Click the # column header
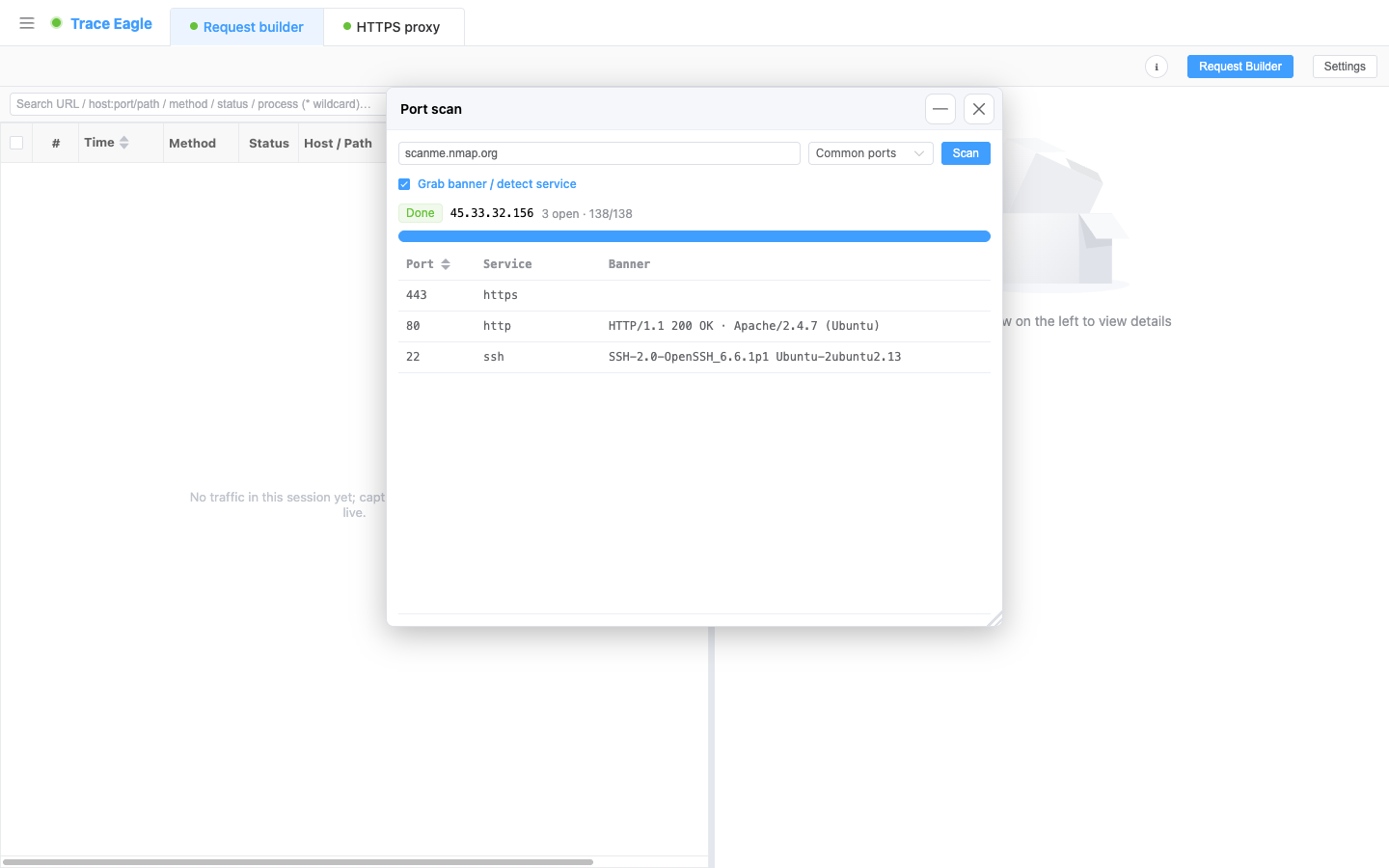The image size is (1389, 868). [56, 143]
